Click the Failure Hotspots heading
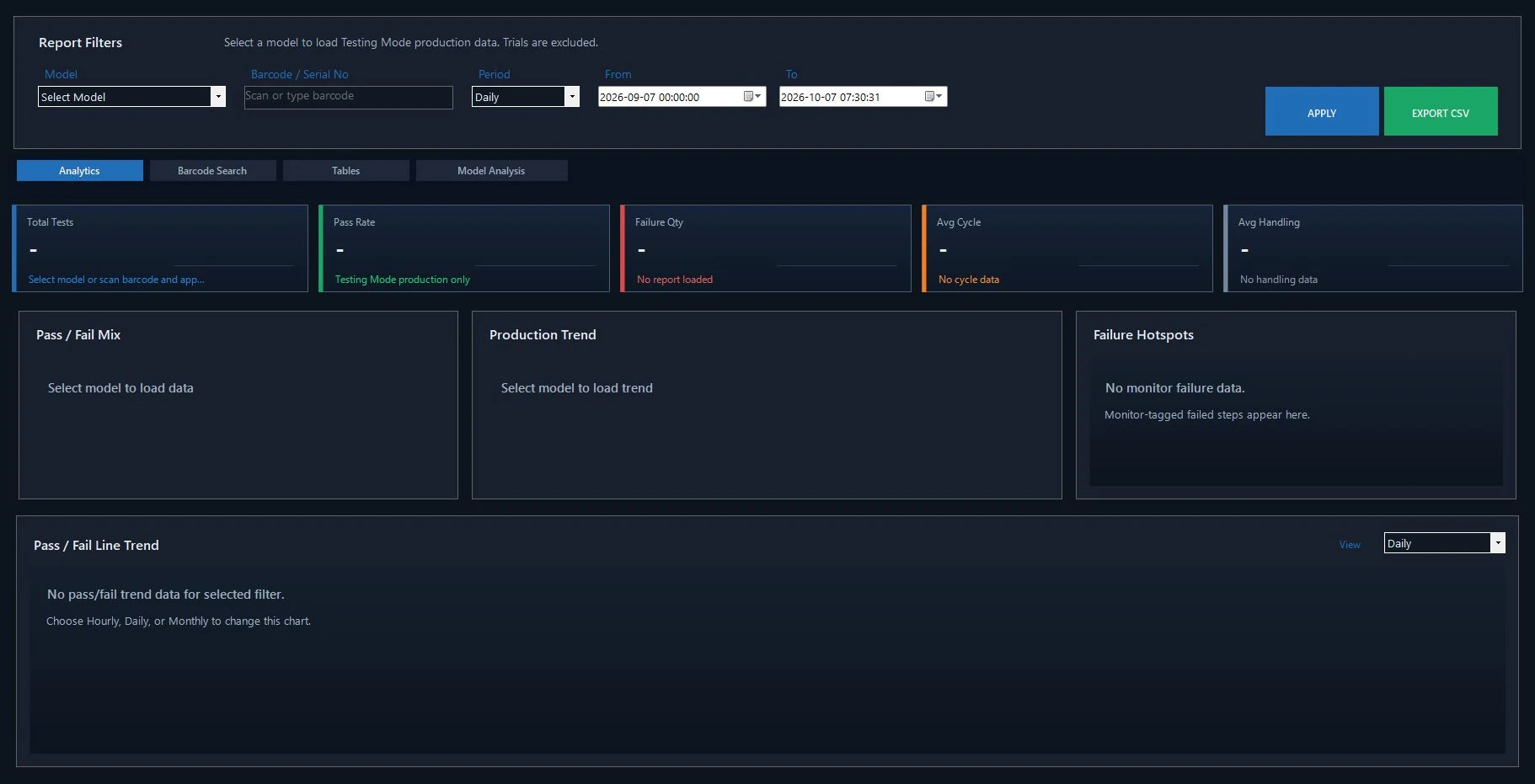The width and height of the screenshot is (1535, 784). [1143, 335]
